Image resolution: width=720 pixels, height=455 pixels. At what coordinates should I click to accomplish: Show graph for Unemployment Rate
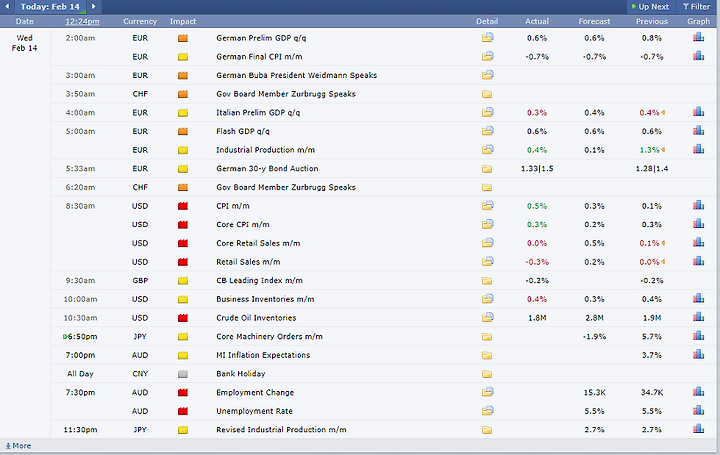pyautogui.click(x=698, y=410)
